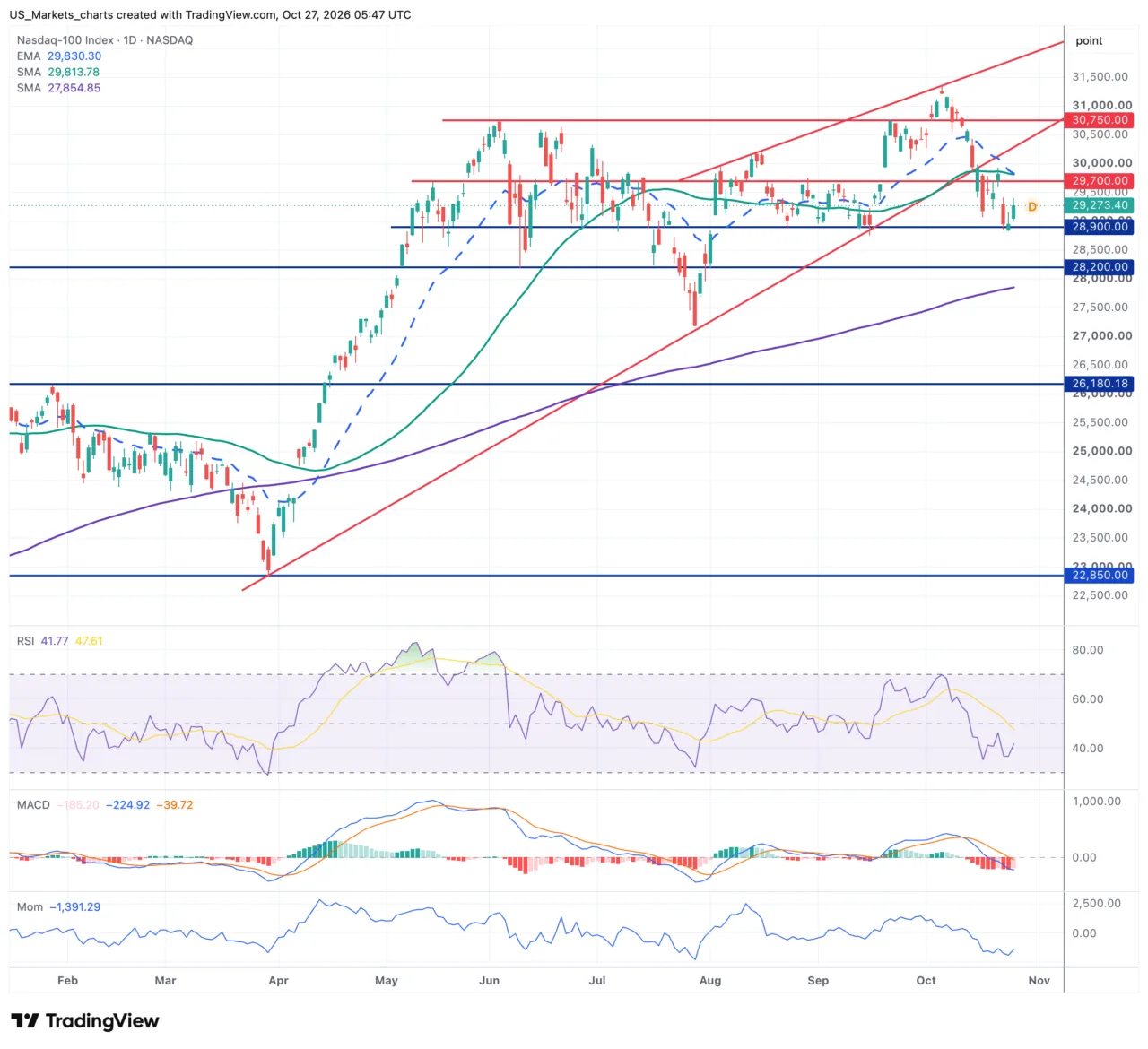The image size is (1148, 1049).
Task: Click the orange D marker beside the last candle
Action: [1032, 207]
